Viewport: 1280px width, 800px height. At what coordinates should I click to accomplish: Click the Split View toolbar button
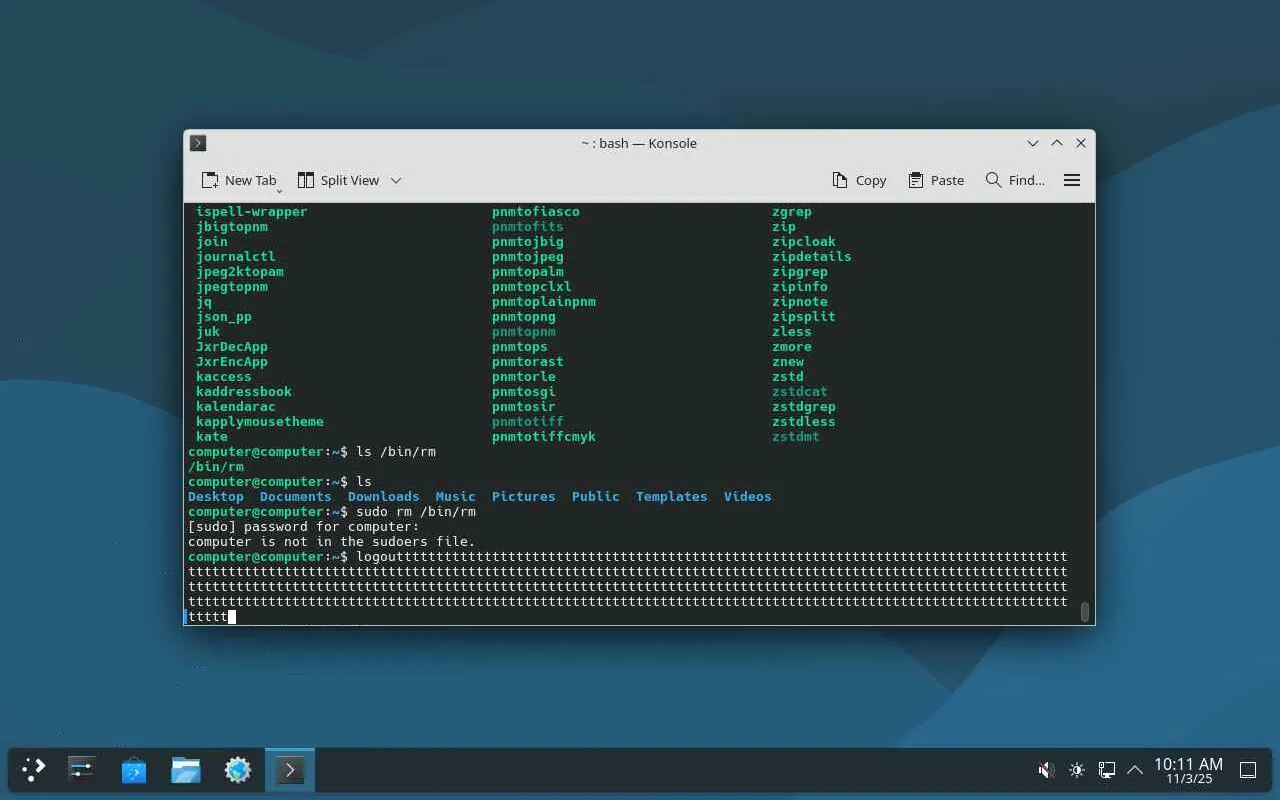click(x=338, y=180)
